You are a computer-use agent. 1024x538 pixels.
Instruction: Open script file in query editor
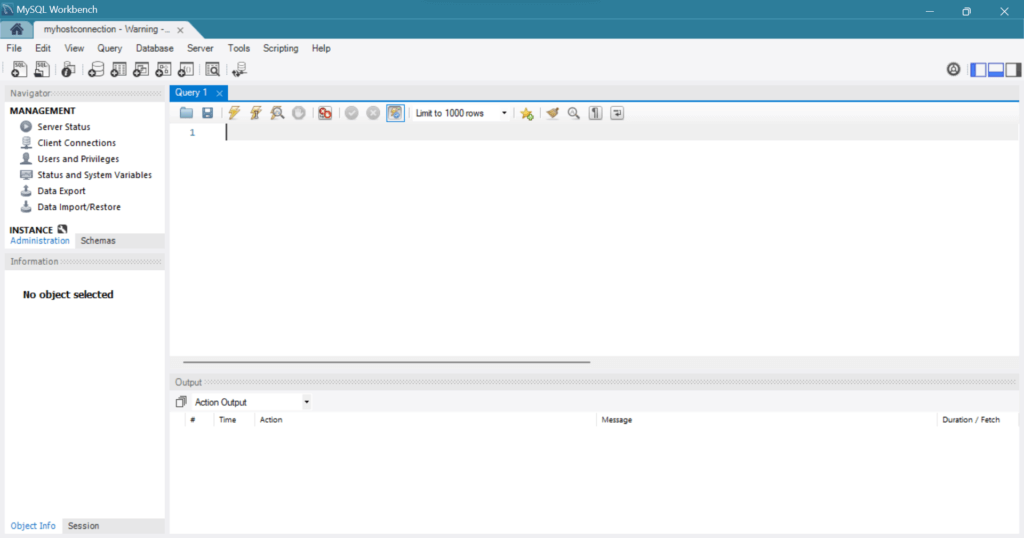(186, 113)
